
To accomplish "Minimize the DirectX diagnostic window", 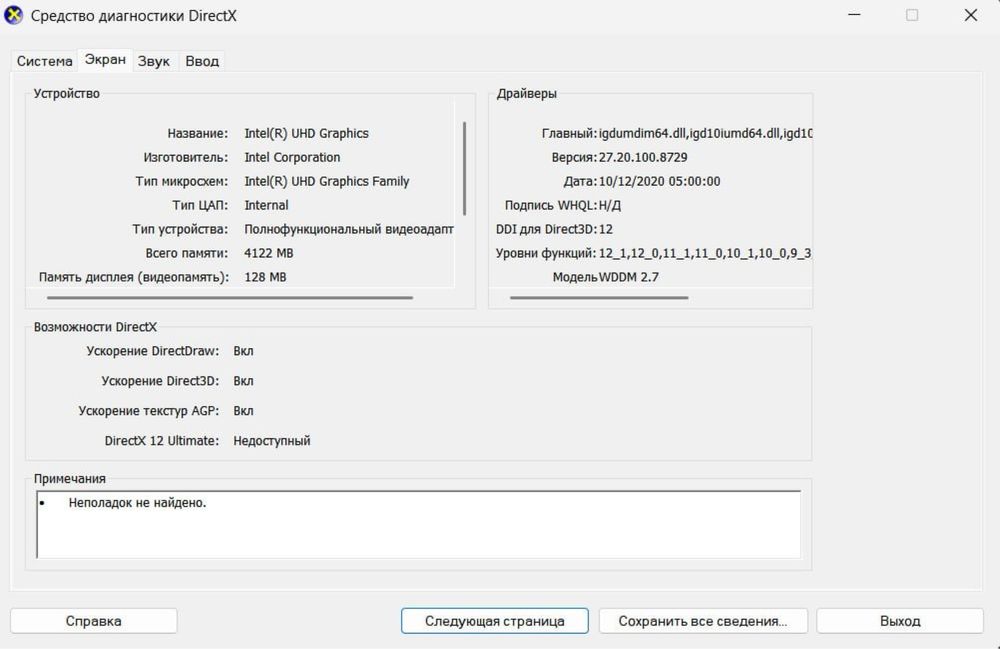I will [x=854, y=15].
